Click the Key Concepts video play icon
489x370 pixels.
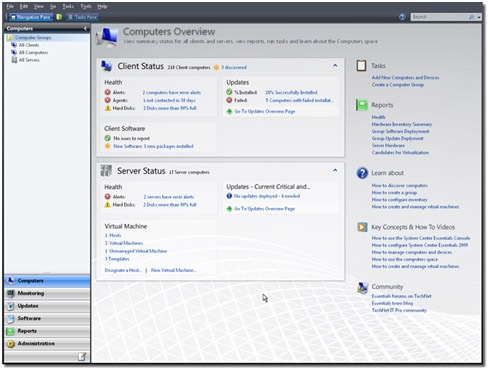pyautogui.click(x=362, y=227)
